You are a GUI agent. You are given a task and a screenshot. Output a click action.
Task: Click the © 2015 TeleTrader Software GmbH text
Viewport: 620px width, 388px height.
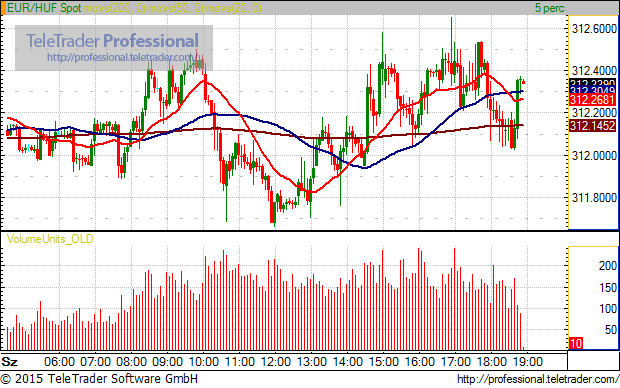coord(99,379)
